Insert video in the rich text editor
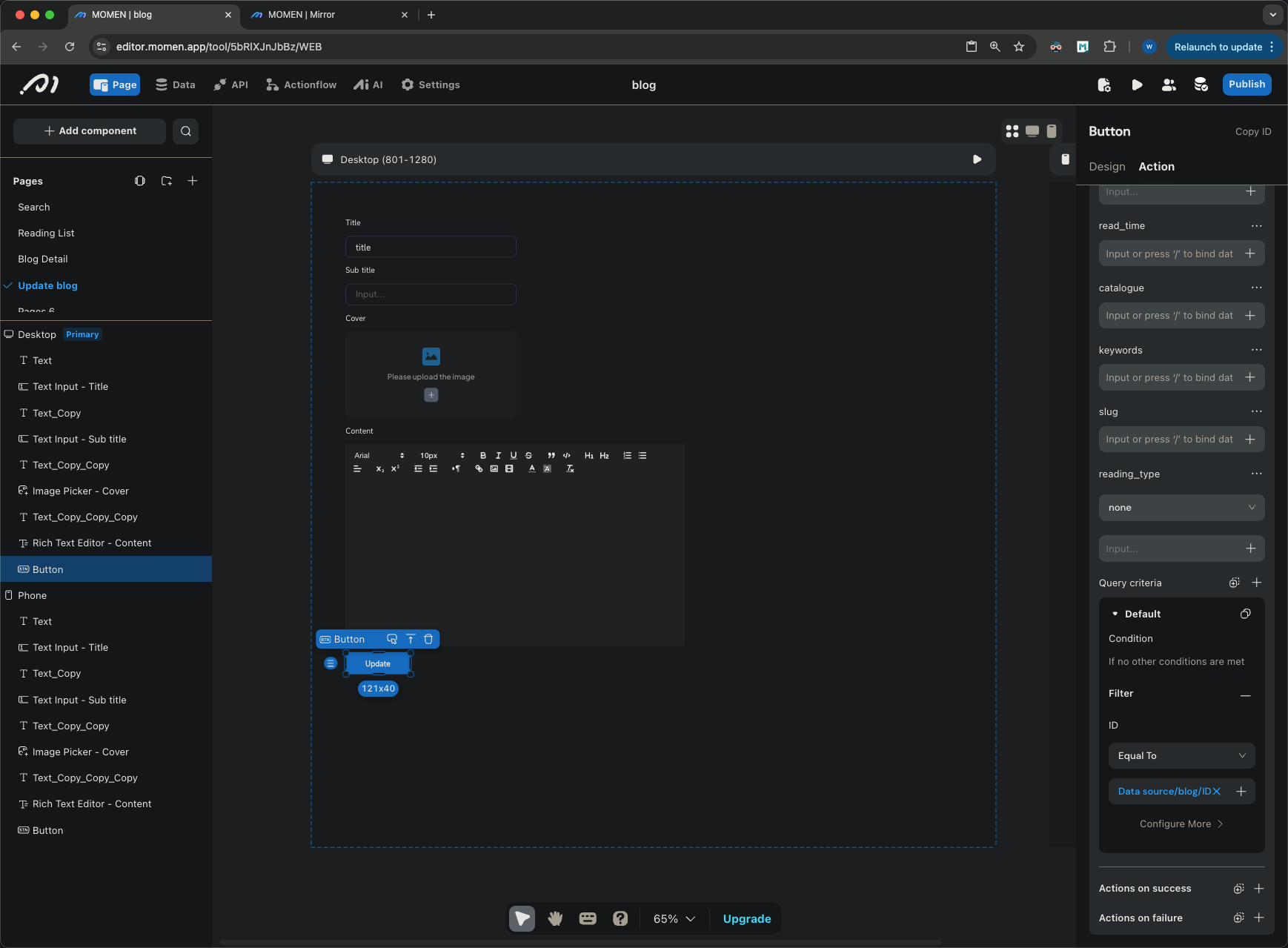1288x948 pixels. pos(509,468)
